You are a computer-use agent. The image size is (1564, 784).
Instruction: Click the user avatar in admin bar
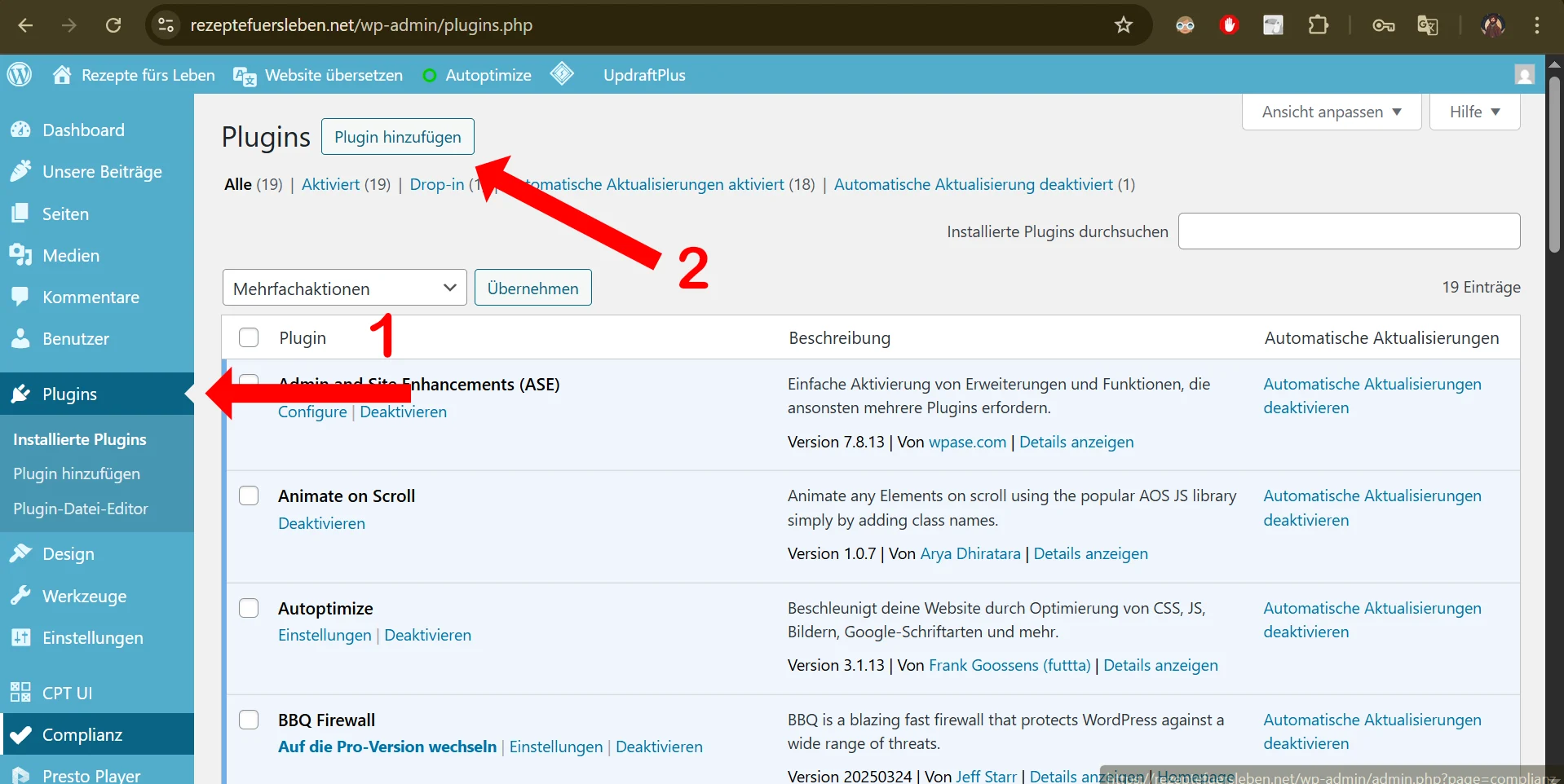pos(1524,75)
